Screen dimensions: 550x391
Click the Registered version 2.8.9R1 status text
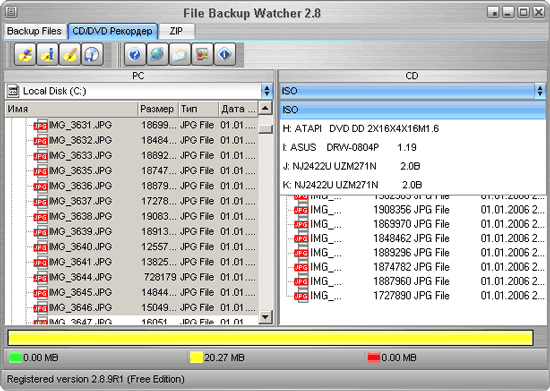96,379
